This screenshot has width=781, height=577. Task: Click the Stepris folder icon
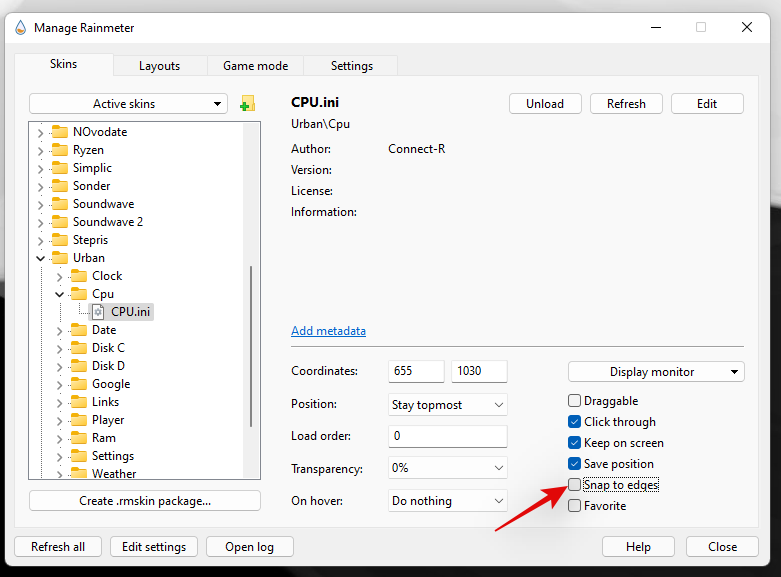coord(60,240)
